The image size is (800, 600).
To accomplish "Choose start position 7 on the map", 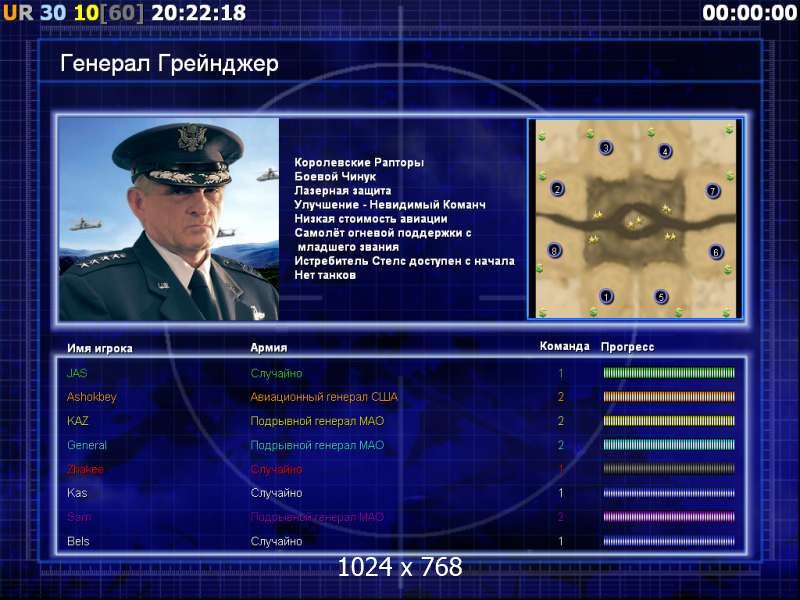I will tap(713, 191).
